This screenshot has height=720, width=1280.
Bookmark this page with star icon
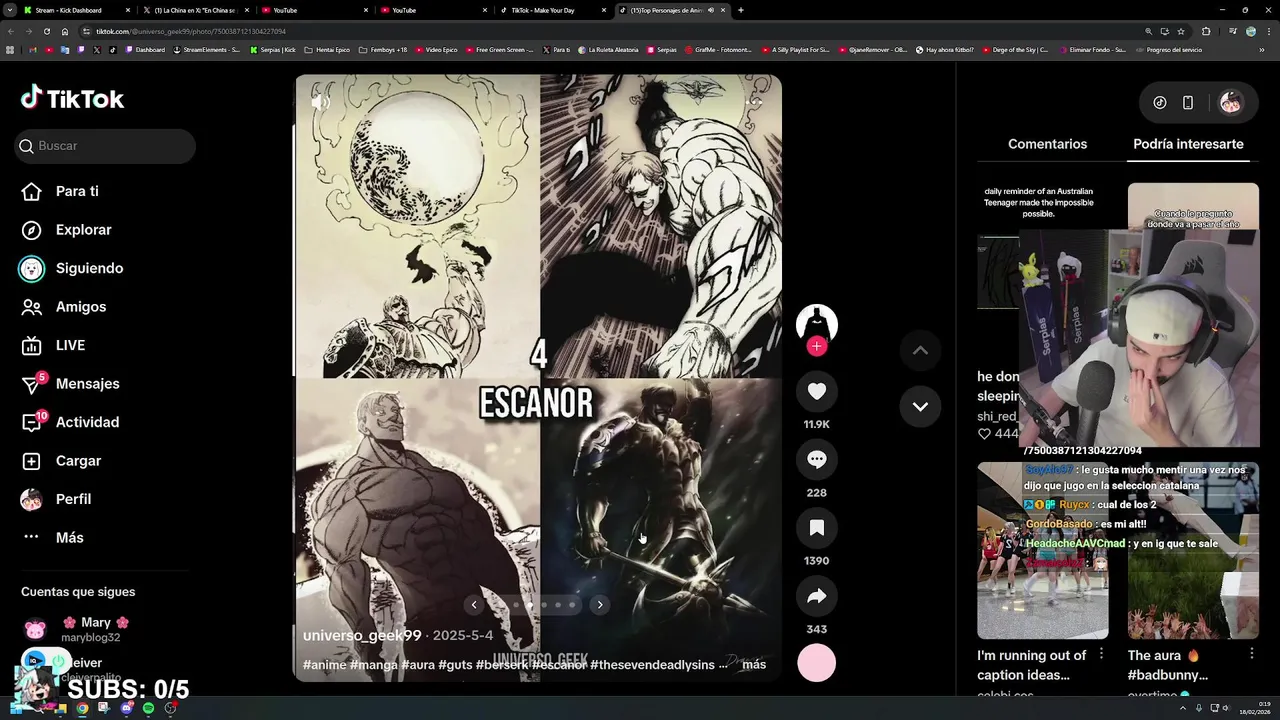pos(1181,31)
